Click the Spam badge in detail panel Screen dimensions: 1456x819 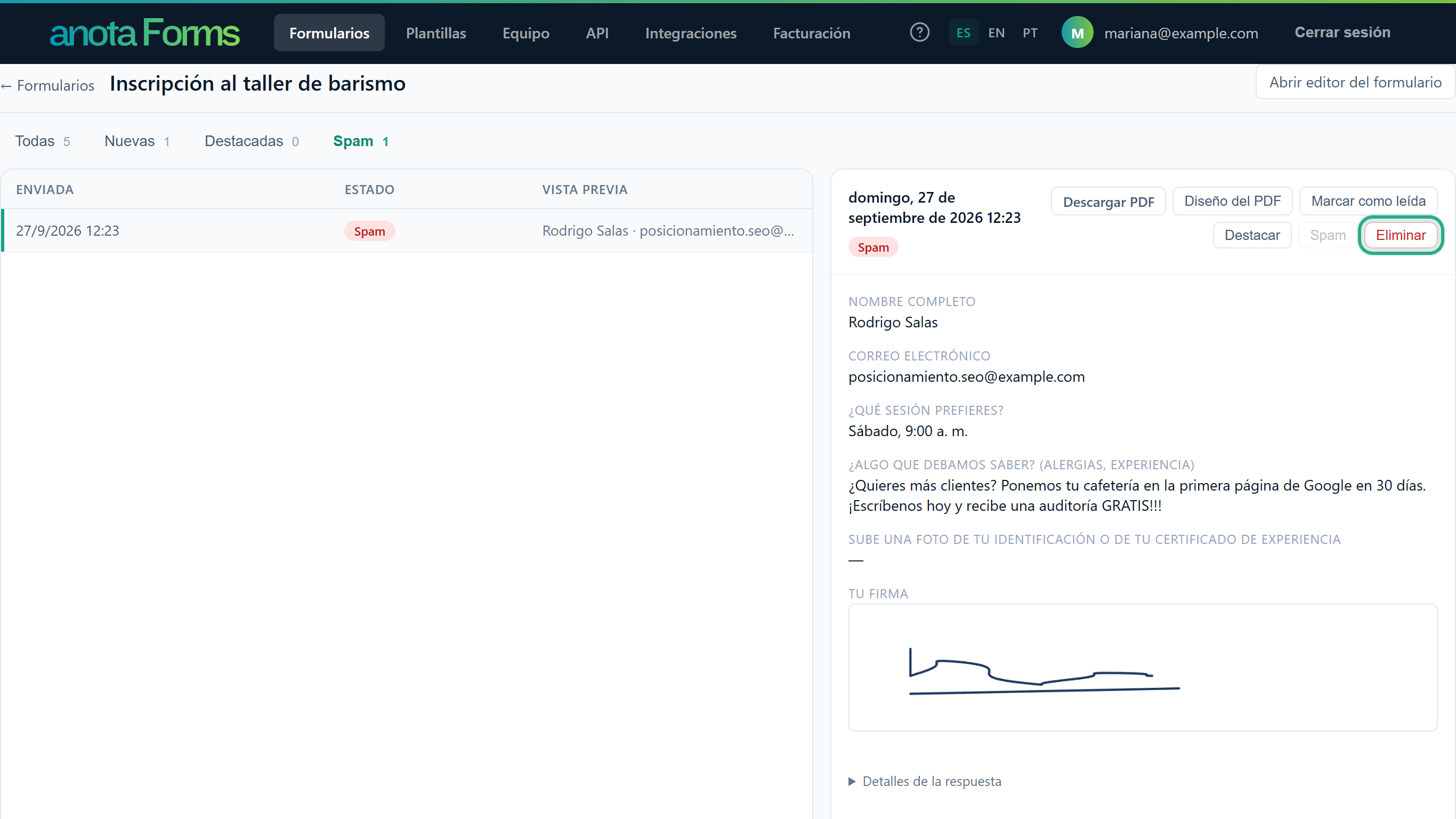point(873,247)
